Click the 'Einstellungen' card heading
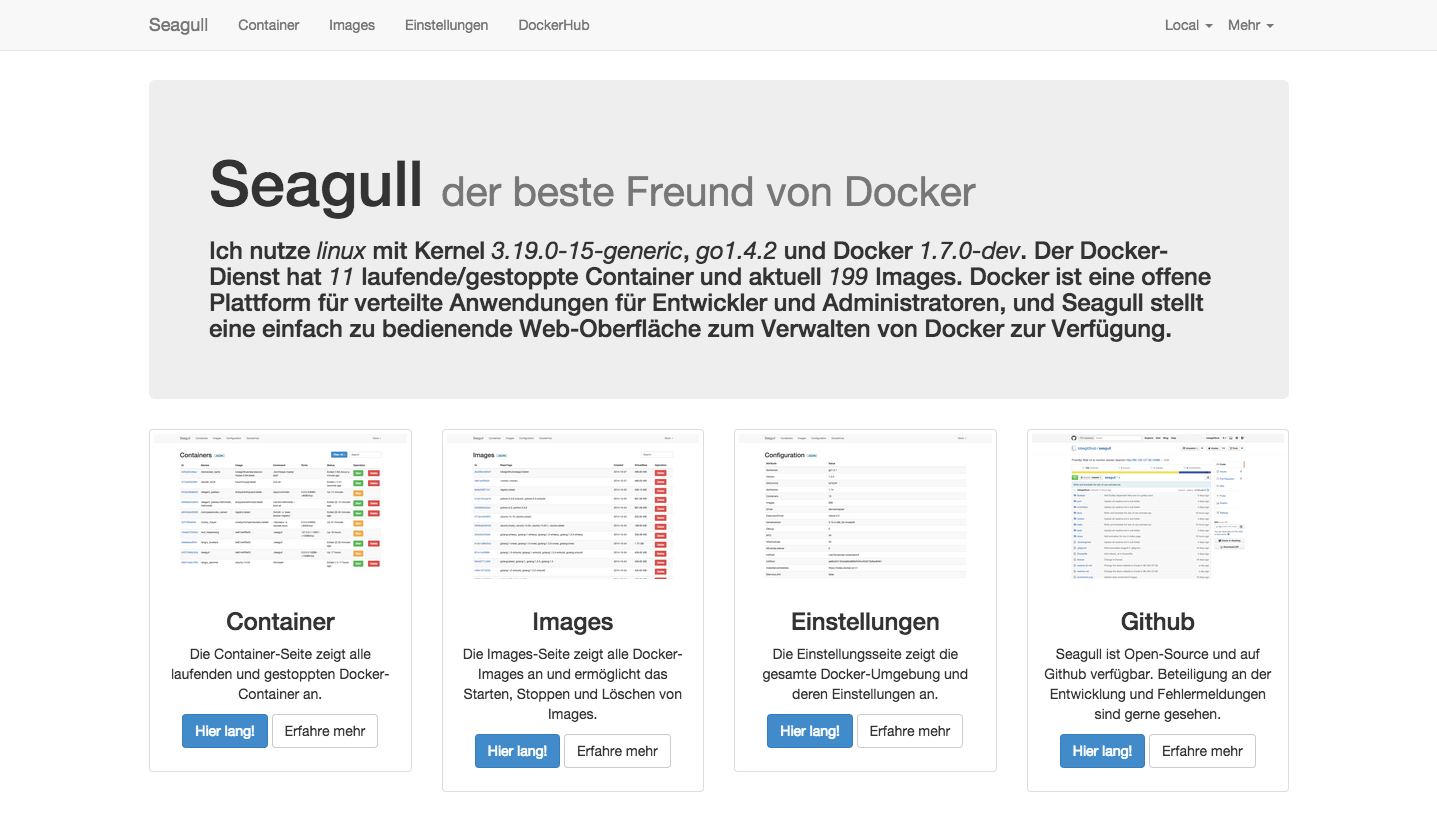Screen dimensions: 1437x826 pyautogui.click(x=865, y=622)
